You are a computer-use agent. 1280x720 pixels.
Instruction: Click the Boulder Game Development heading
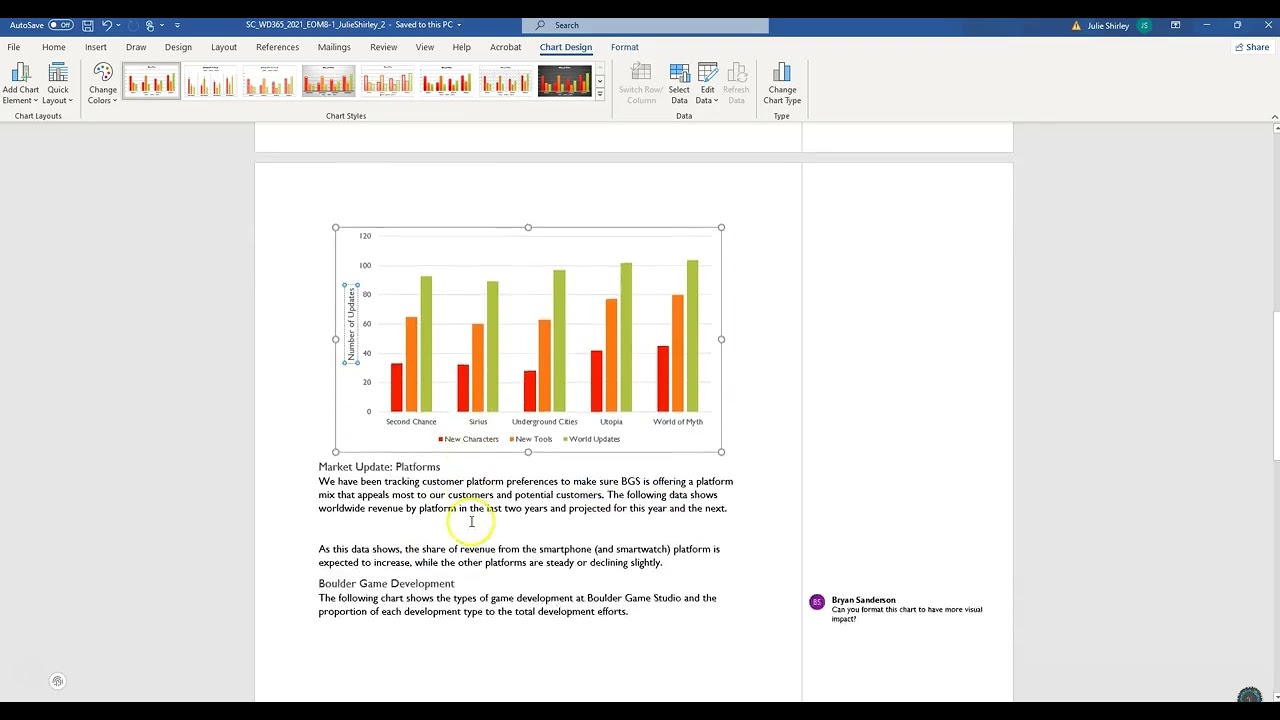click(386, 584)
